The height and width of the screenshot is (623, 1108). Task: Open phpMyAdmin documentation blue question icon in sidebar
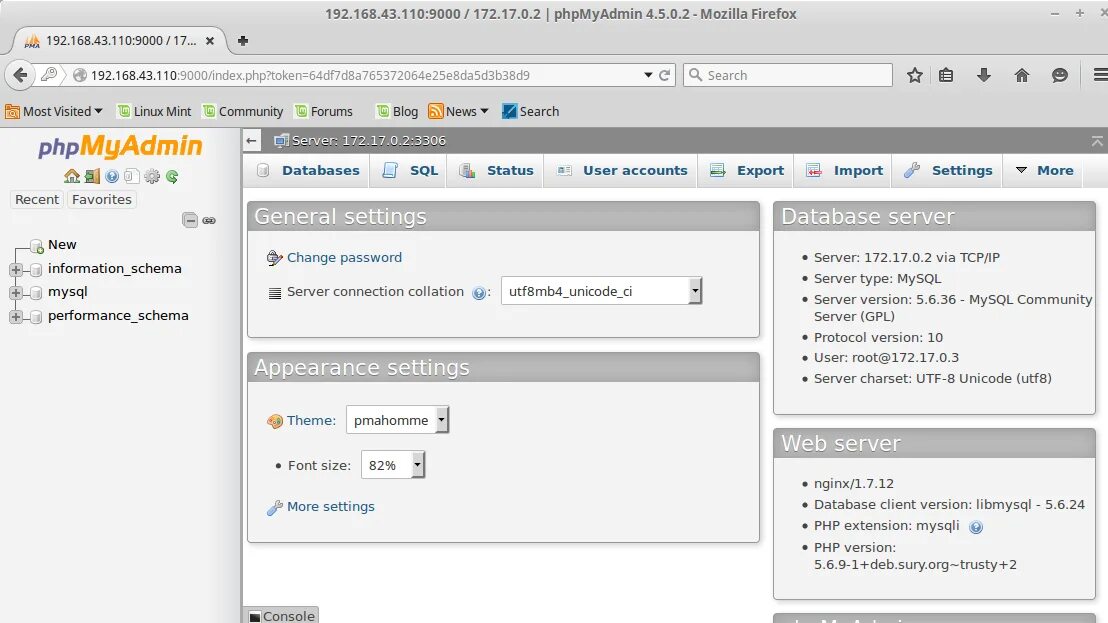(x=112, y=176)
